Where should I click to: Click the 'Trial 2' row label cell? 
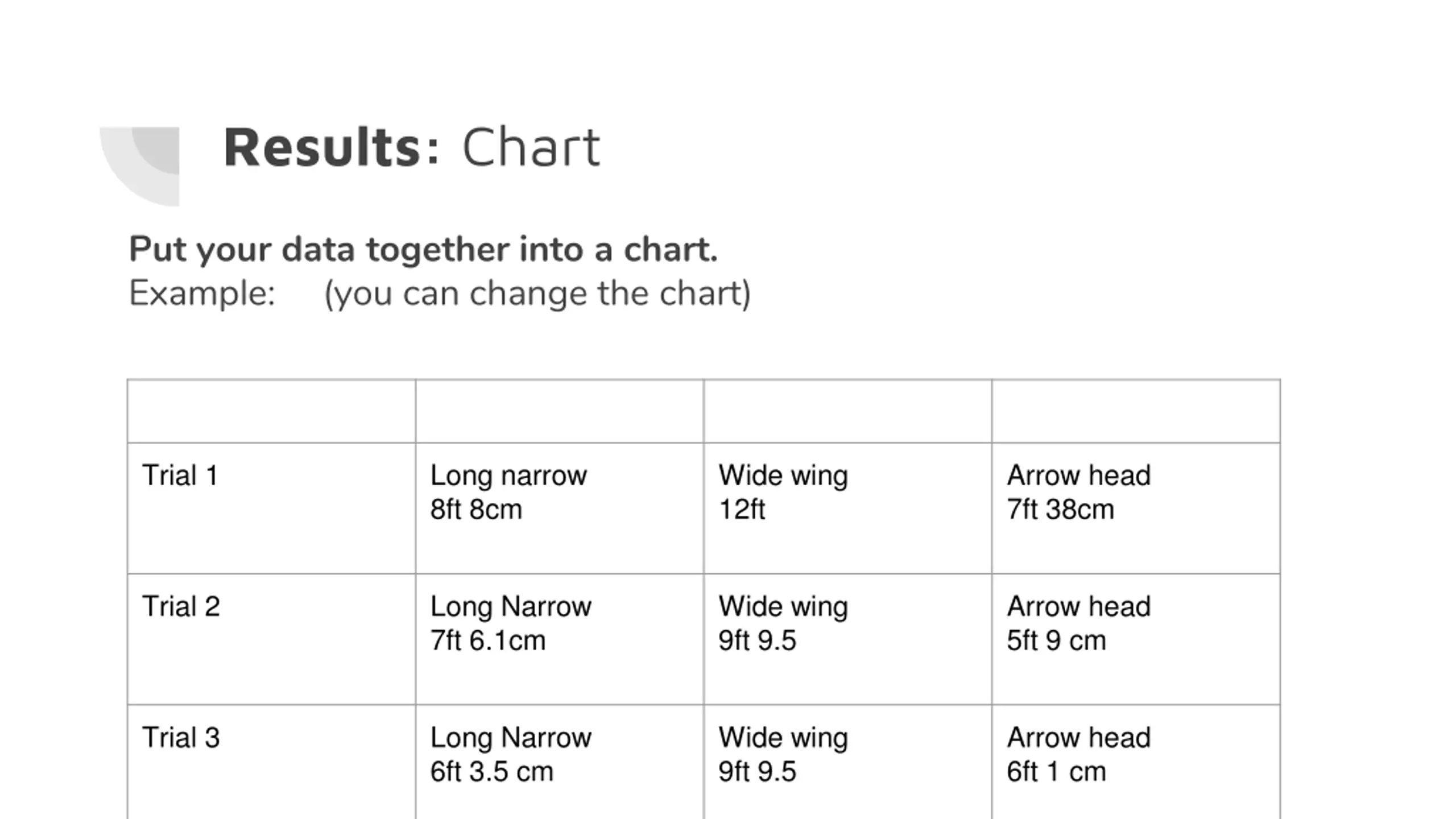[271, 639]
